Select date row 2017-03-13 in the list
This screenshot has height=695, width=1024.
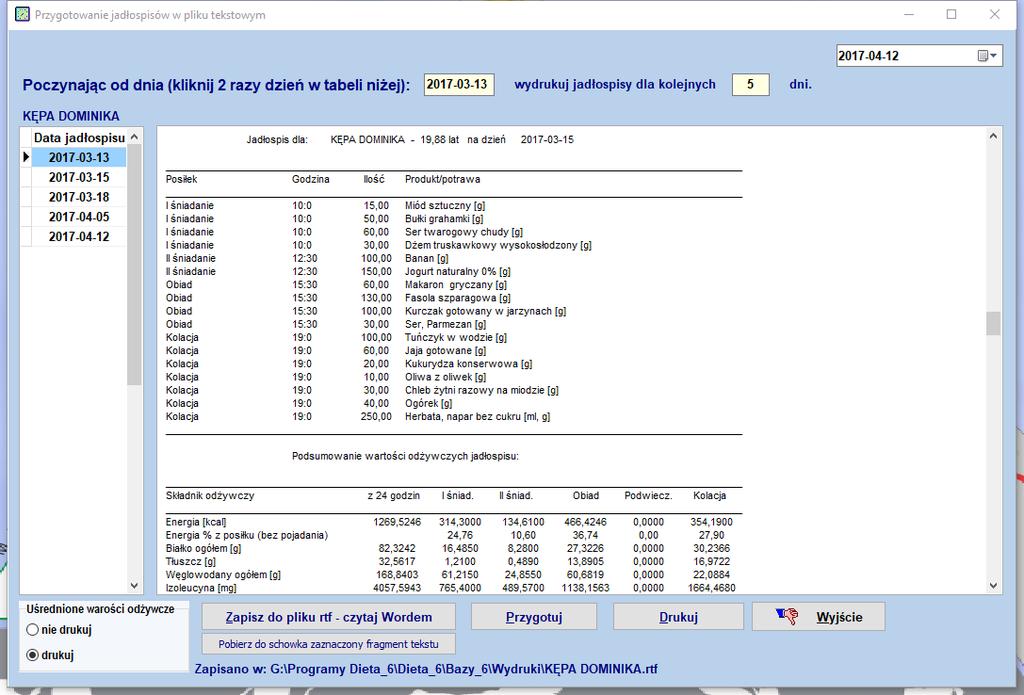tap(79, 157)
